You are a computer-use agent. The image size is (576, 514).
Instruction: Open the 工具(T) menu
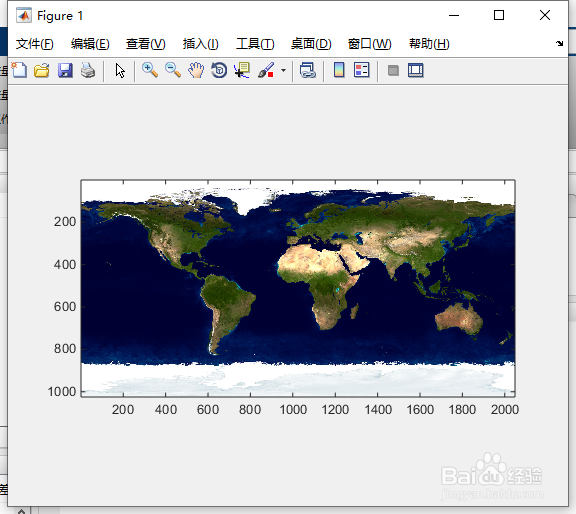tap(255, 44)
